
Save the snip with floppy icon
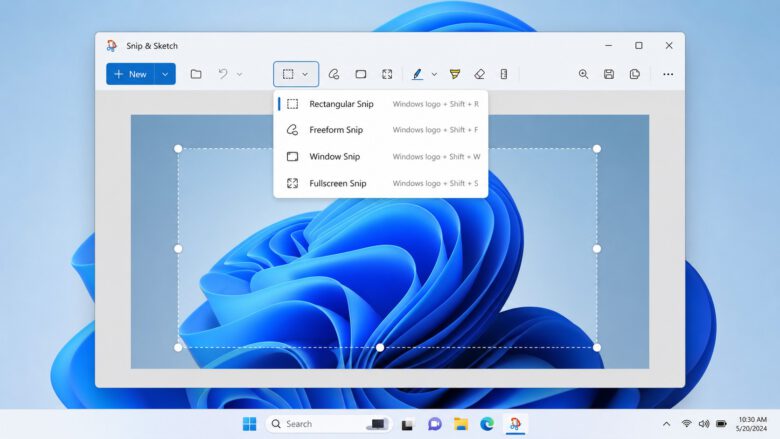click(x=609, y=74)
